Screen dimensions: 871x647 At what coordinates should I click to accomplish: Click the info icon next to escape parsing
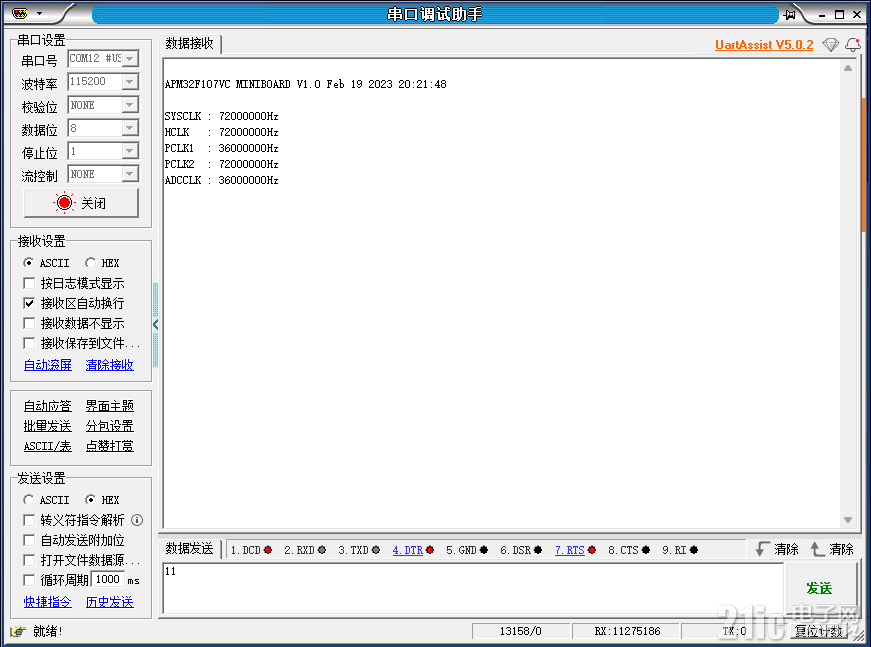click(x=137, y=520)
